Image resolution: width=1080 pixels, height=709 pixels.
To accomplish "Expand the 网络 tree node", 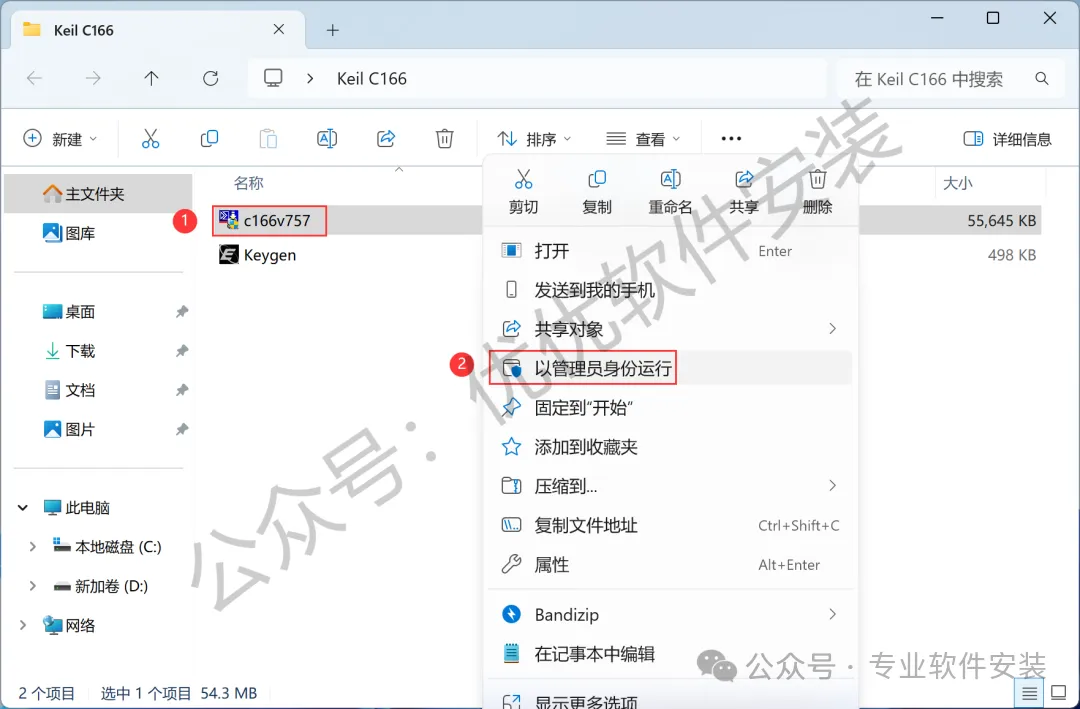I will tap(23, 626).
